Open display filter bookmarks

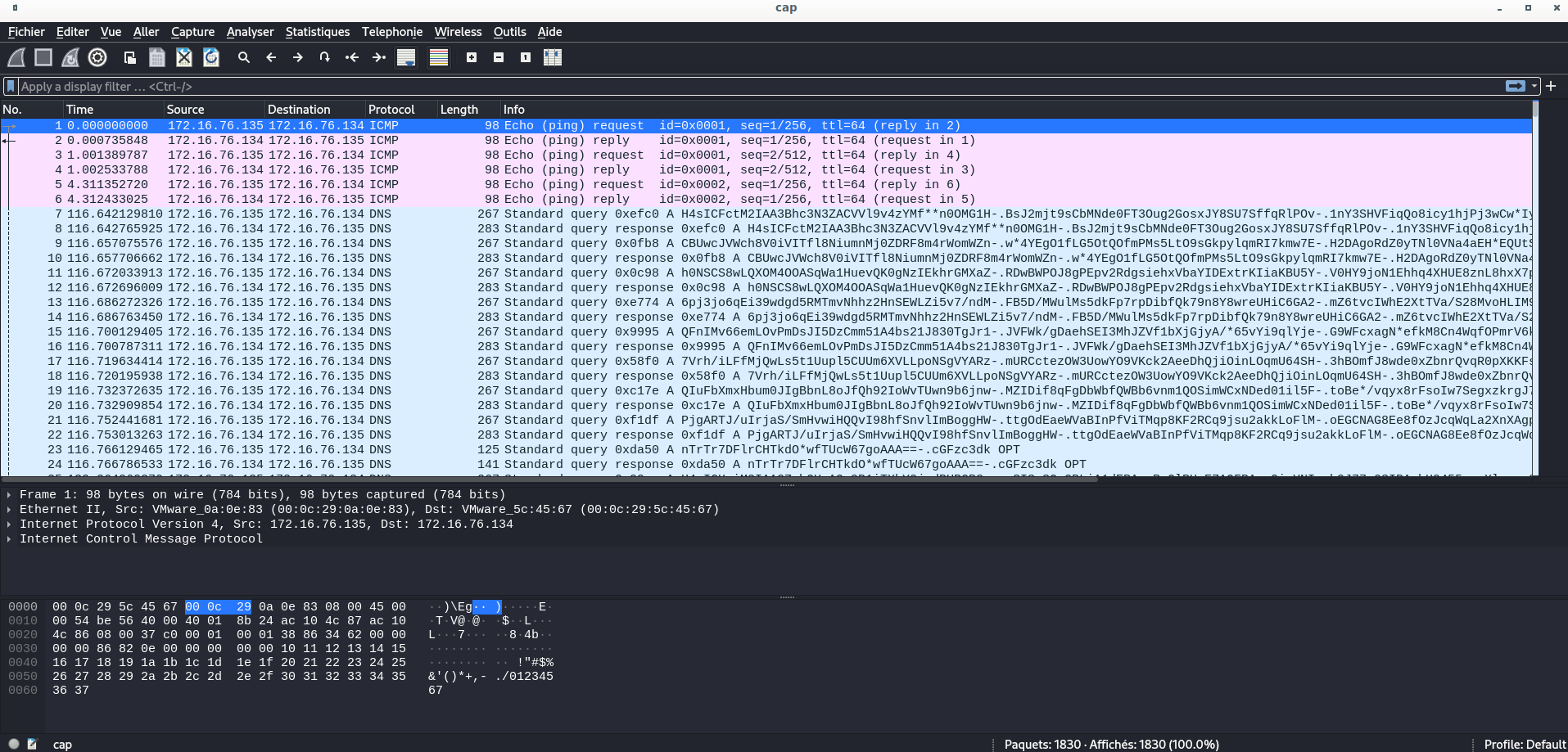tap(11, 86)
